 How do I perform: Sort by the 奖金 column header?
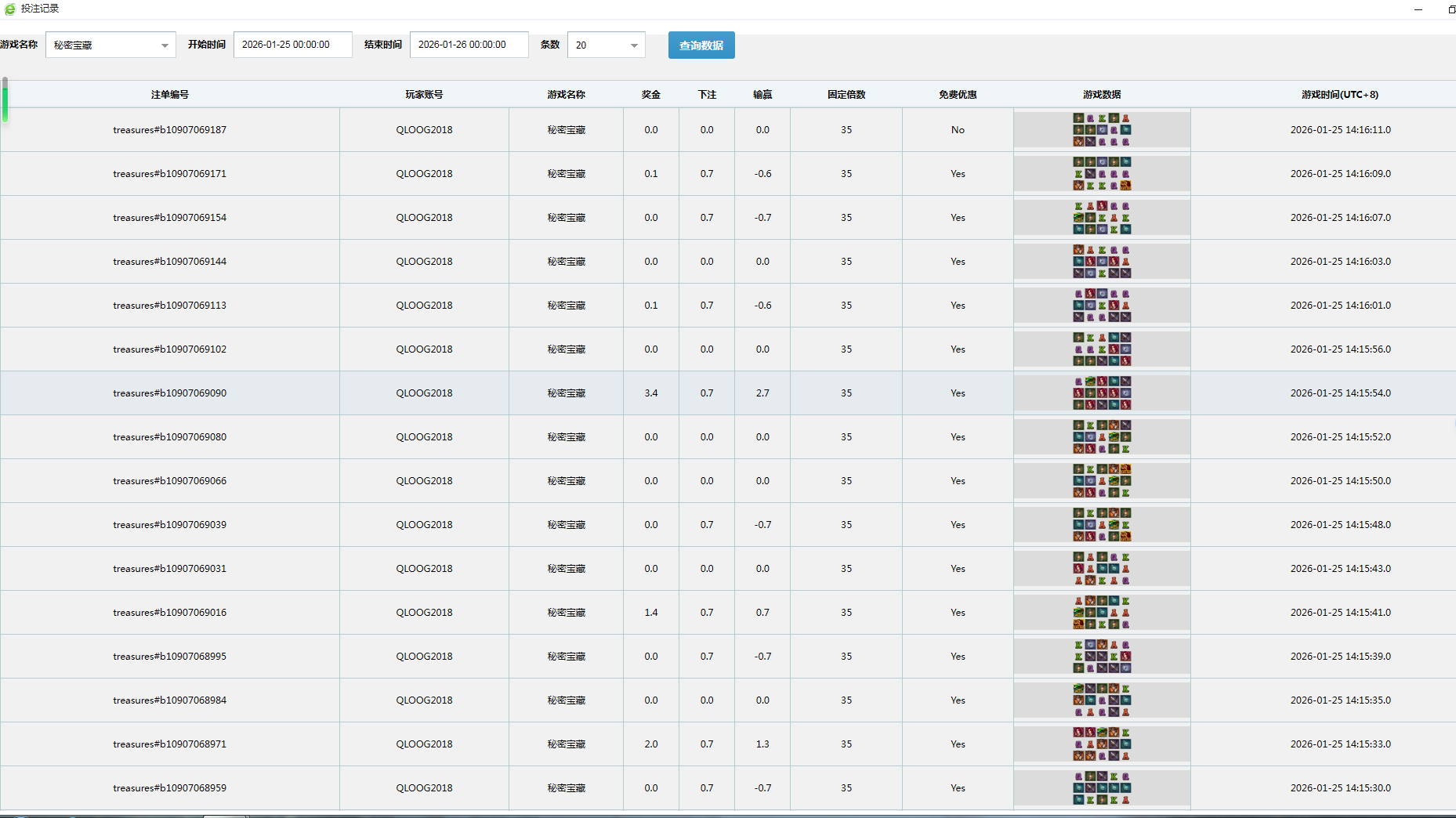[x=650, y=95]
